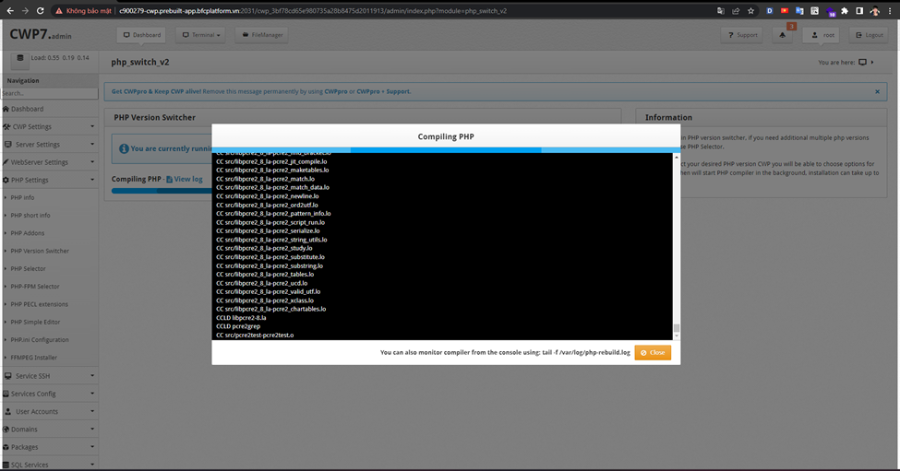Expand Services Config in the sidebar
Image resolution: width=900 pixels, height=471 pixels.
(x=49, y=394)
